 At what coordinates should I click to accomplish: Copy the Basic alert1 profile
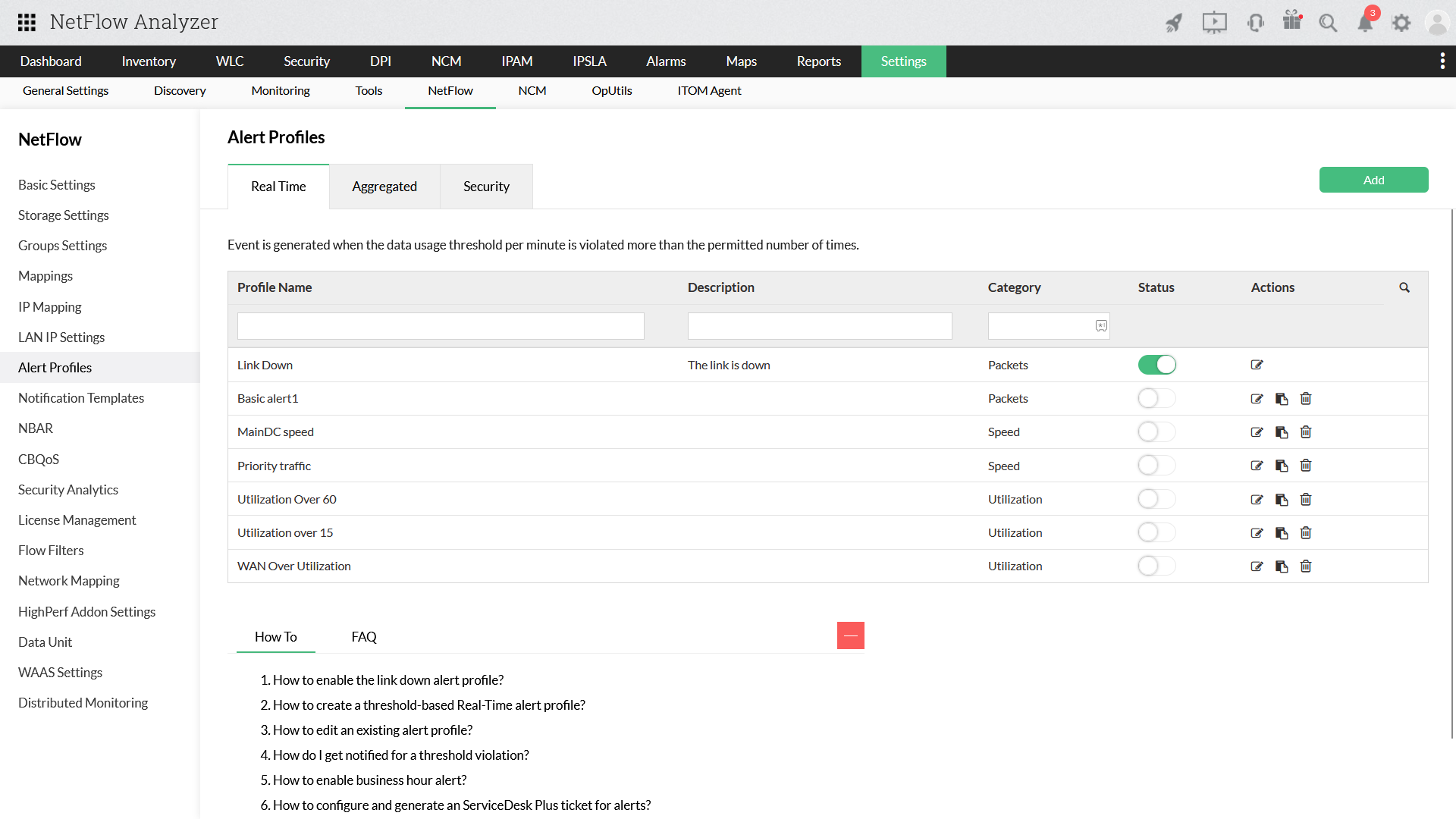tap(1282, 399)
